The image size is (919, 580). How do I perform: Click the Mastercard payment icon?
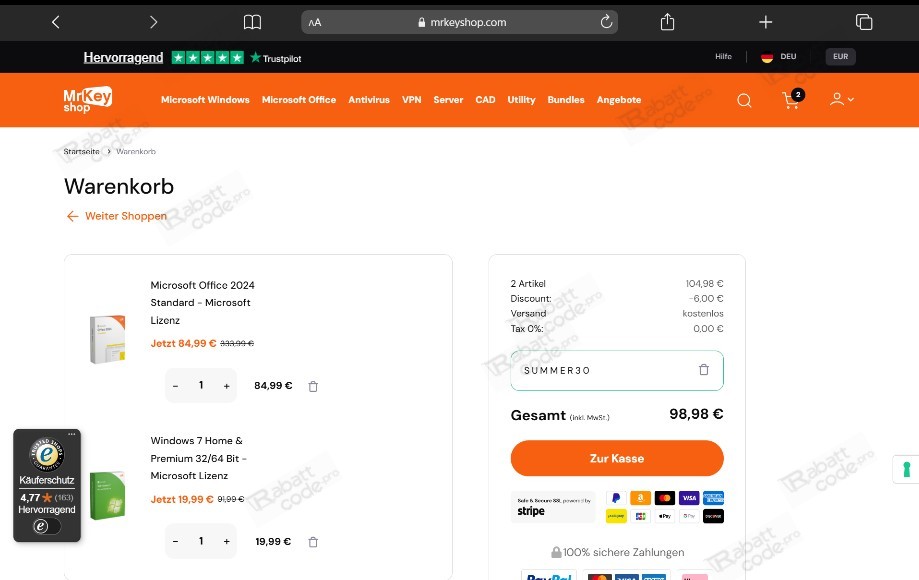coord(665,498)
